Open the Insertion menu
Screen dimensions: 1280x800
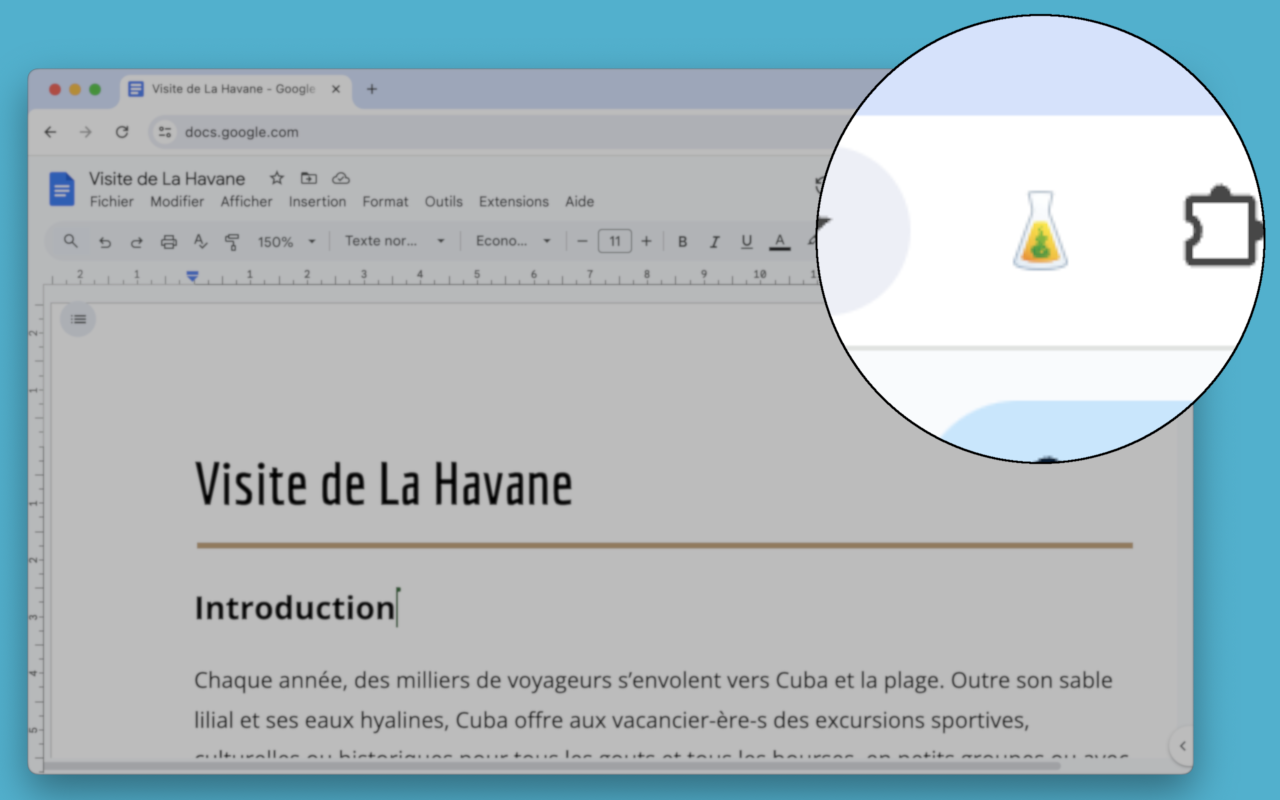pyautogui.click(x=317, y=201)
